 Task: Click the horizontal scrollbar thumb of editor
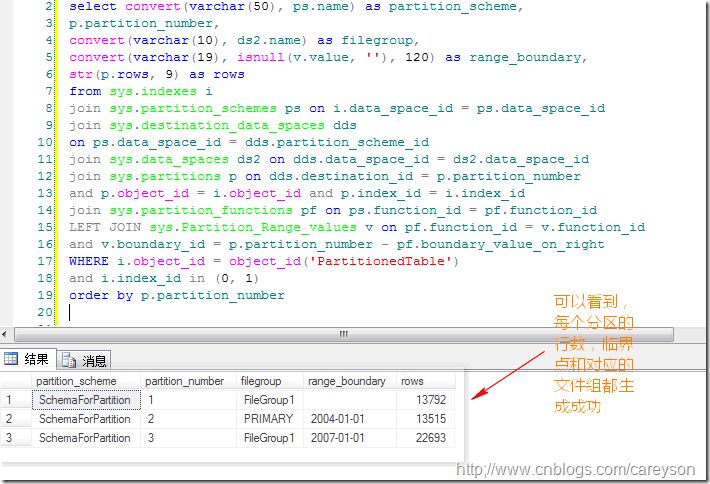point(344,335)
